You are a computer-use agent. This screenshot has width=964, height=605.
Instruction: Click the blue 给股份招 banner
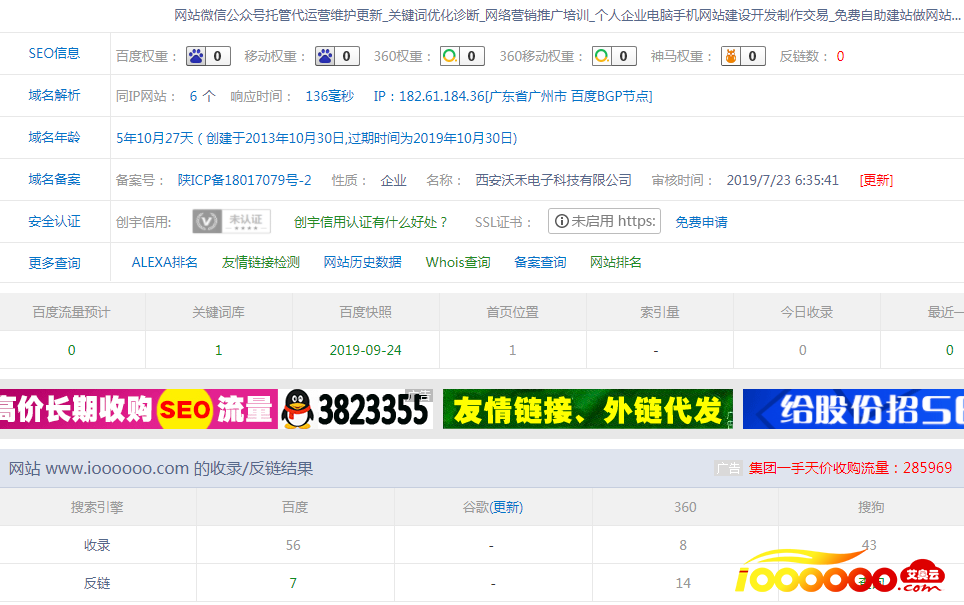click(x=853, y=409)
